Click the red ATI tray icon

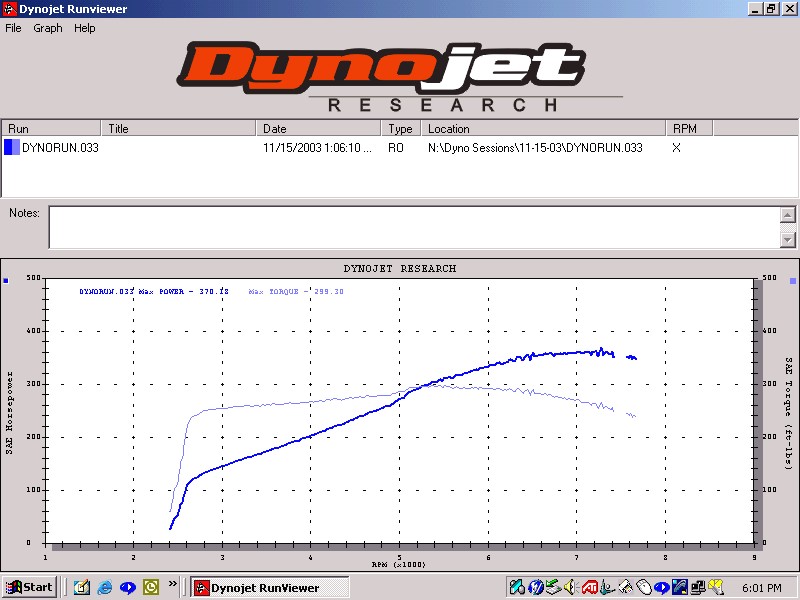pos(589,588)
